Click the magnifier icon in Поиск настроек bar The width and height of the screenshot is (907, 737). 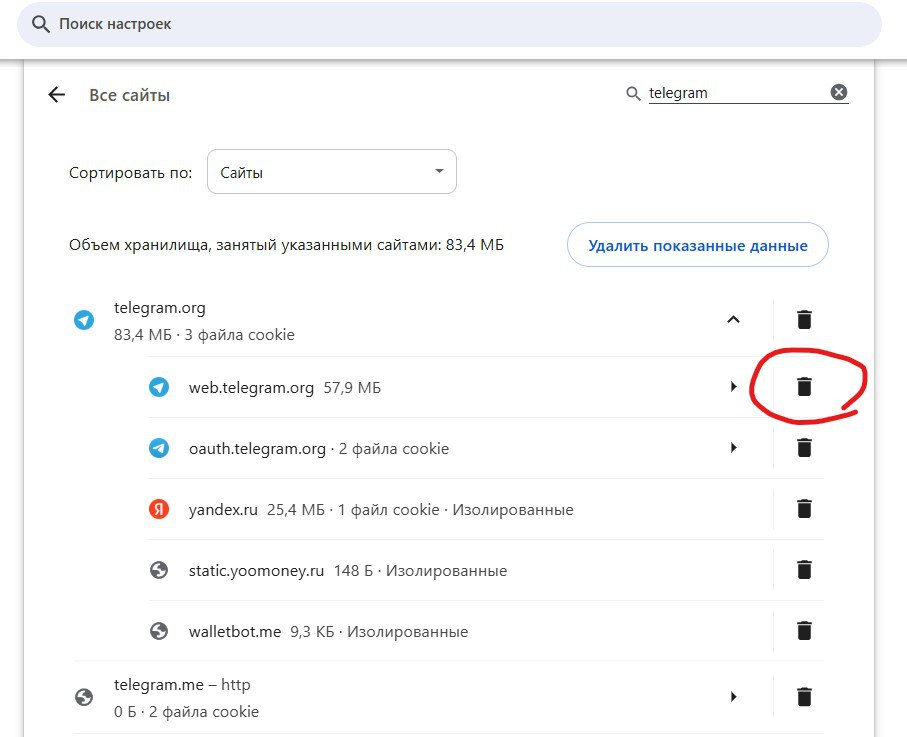pos(40,24)
